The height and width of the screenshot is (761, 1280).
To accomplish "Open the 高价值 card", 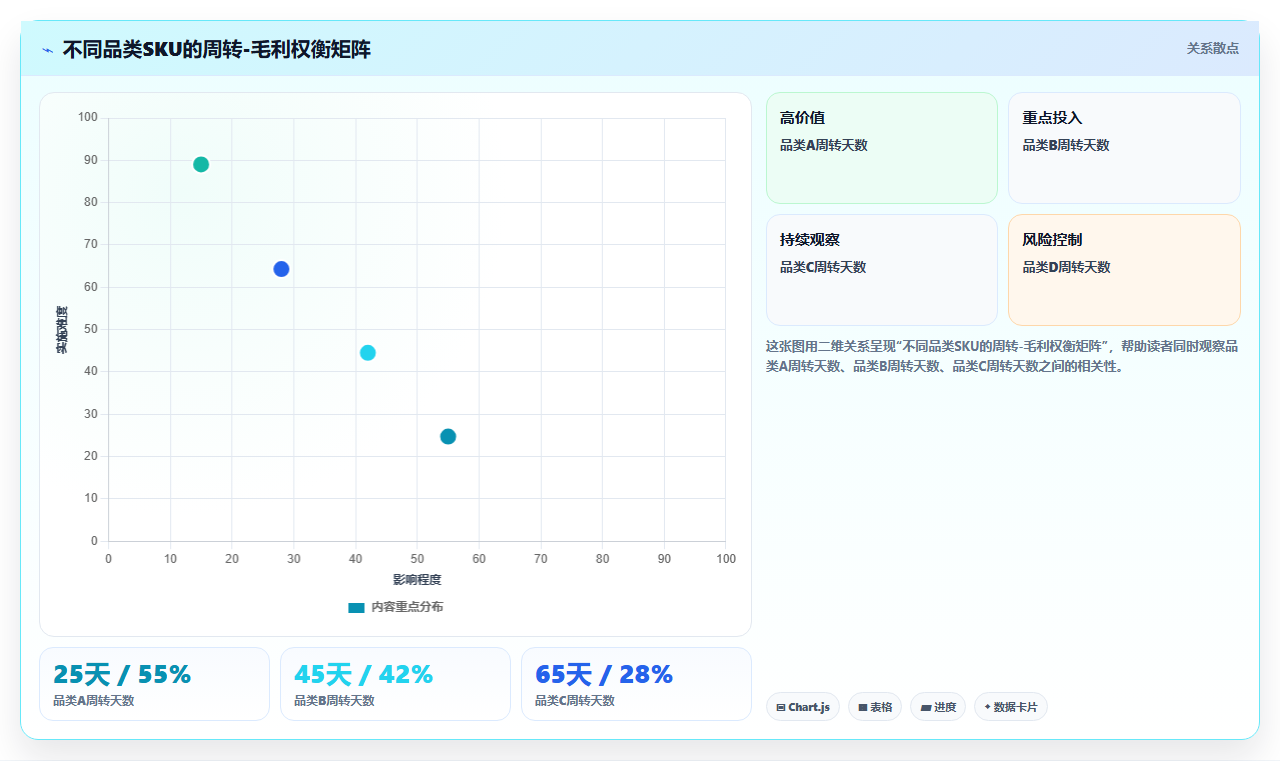I will 882,148.
